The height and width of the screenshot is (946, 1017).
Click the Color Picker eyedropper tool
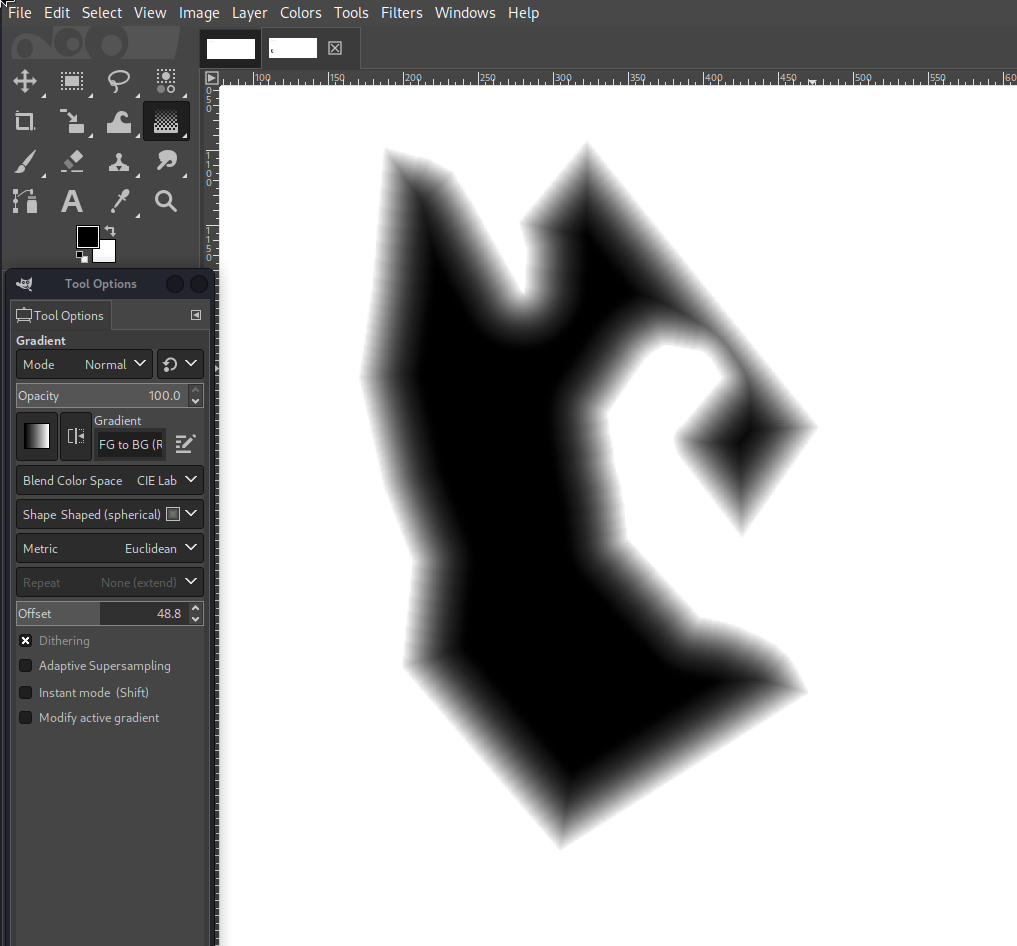[119, 202]
